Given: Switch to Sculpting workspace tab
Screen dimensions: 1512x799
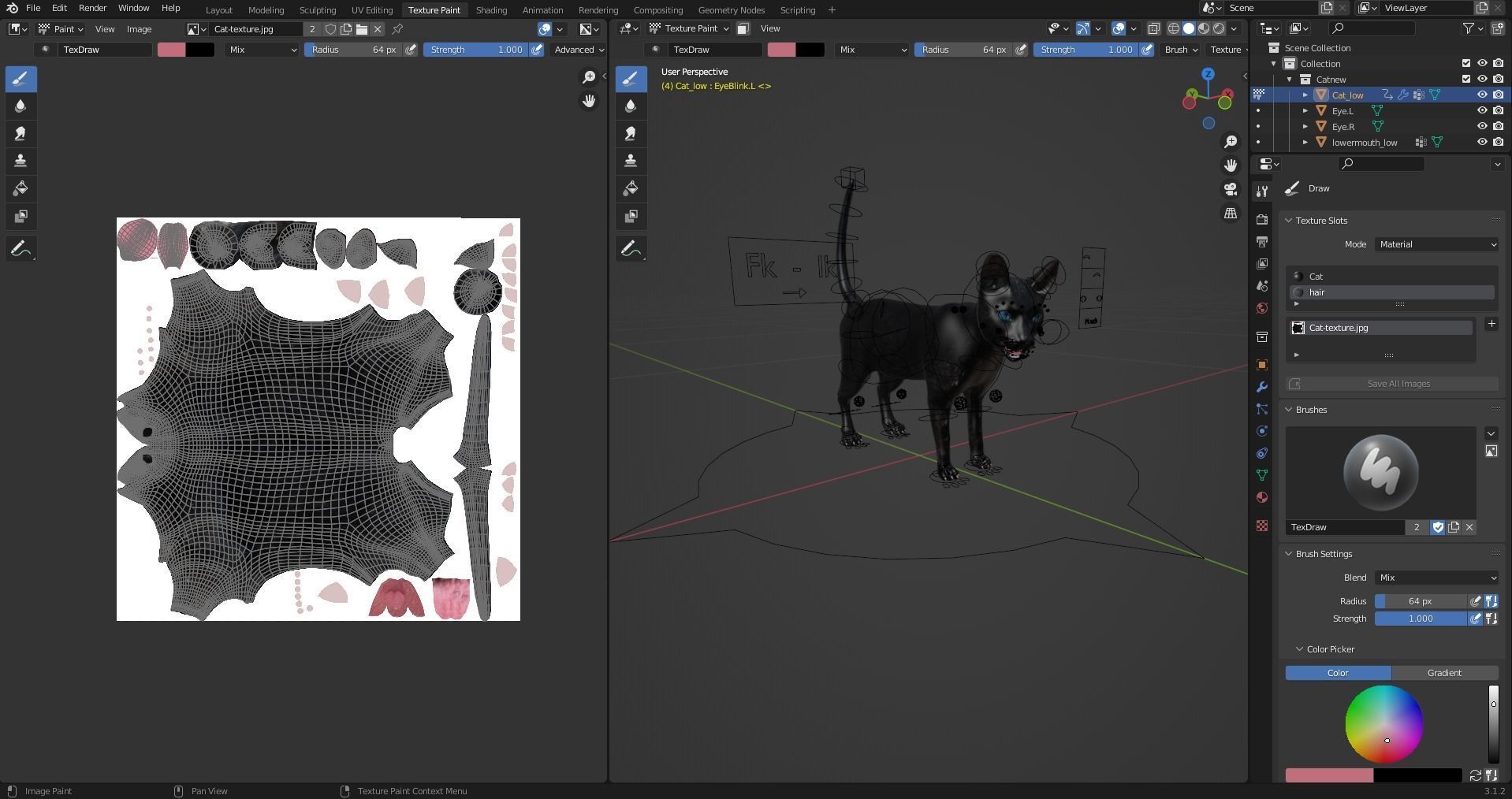Looking at the screenshot, I should (x=318, y=10).
